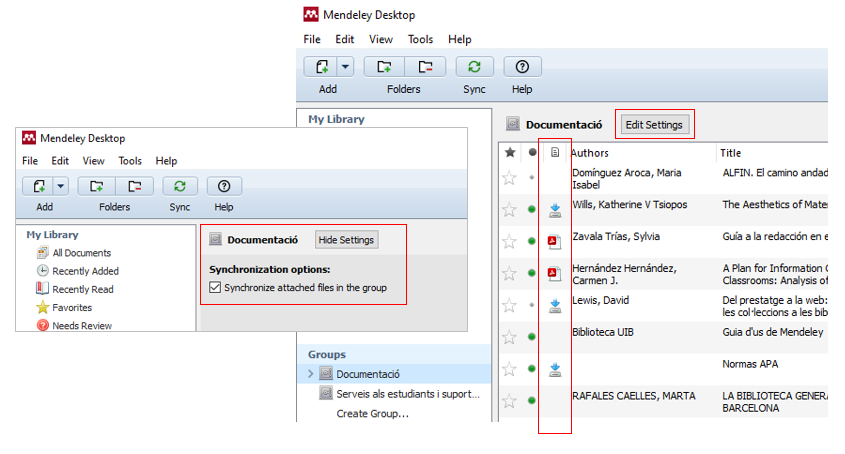Click the Sync icon in back window

[474, 67]
